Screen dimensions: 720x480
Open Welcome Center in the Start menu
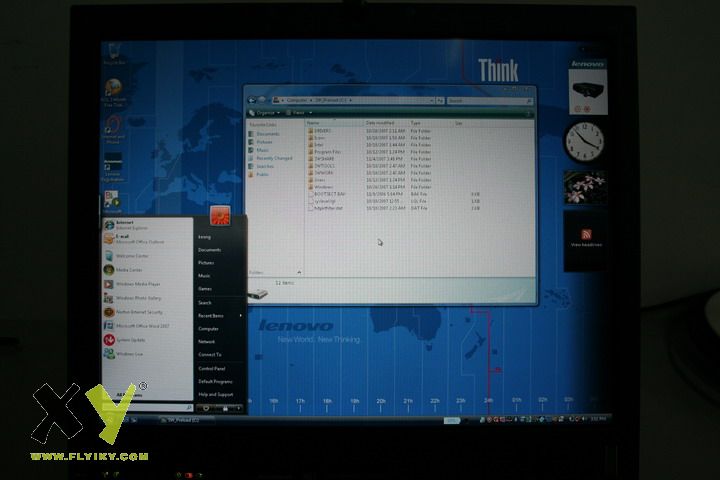pyautogui.click(x=147, y=256)
